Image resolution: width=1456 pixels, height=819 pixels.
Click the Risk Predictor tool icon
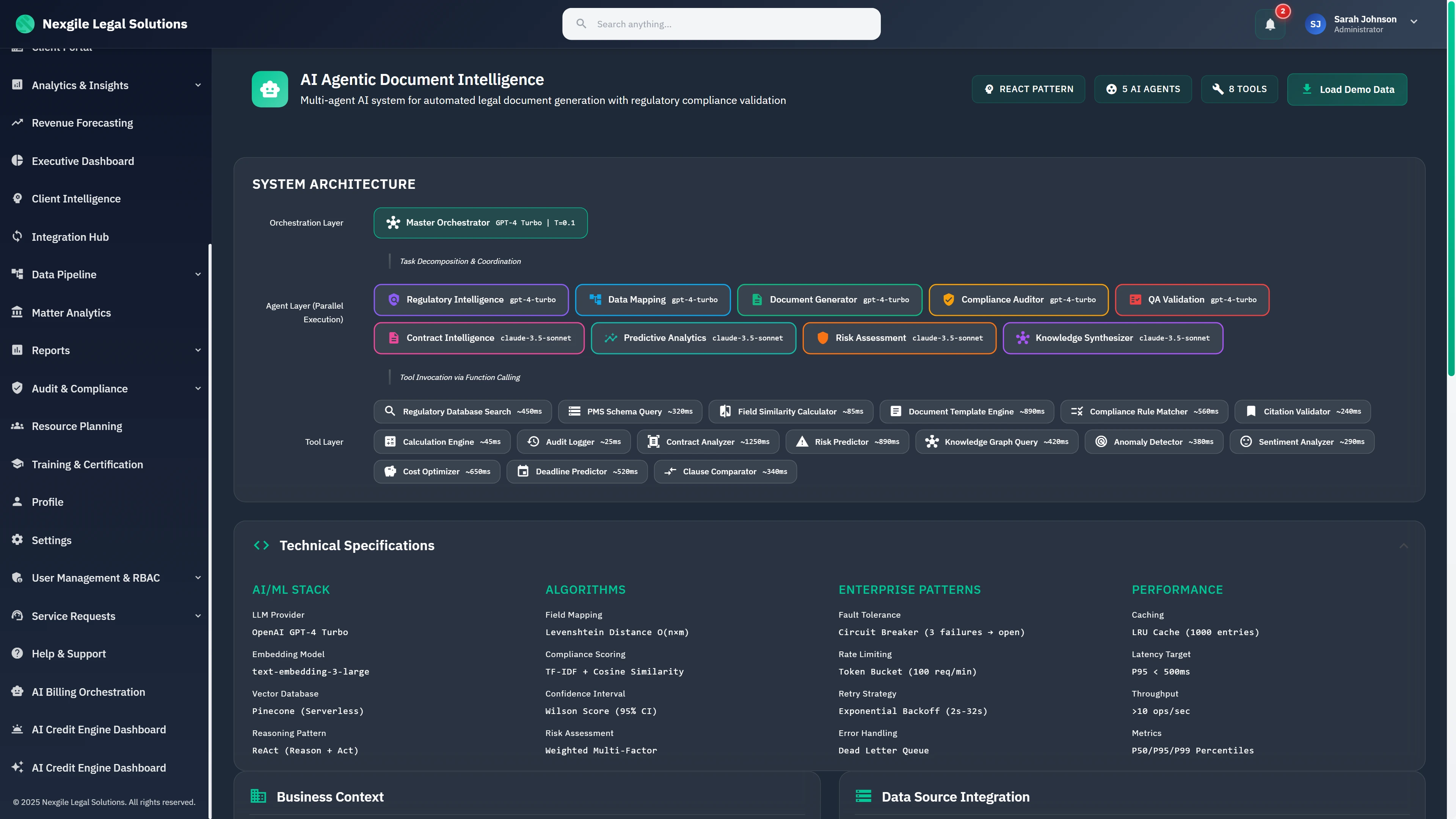click(x=802, y=441)
